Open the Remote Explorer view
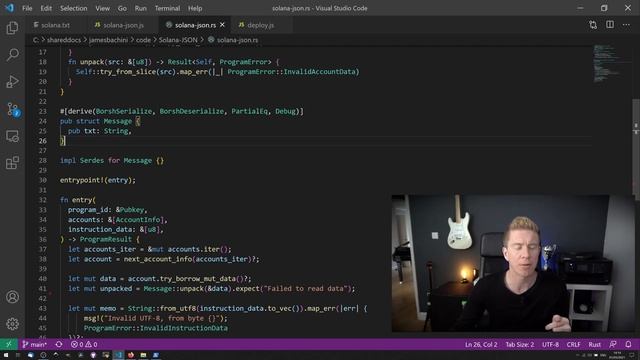 tap(12, 136)
